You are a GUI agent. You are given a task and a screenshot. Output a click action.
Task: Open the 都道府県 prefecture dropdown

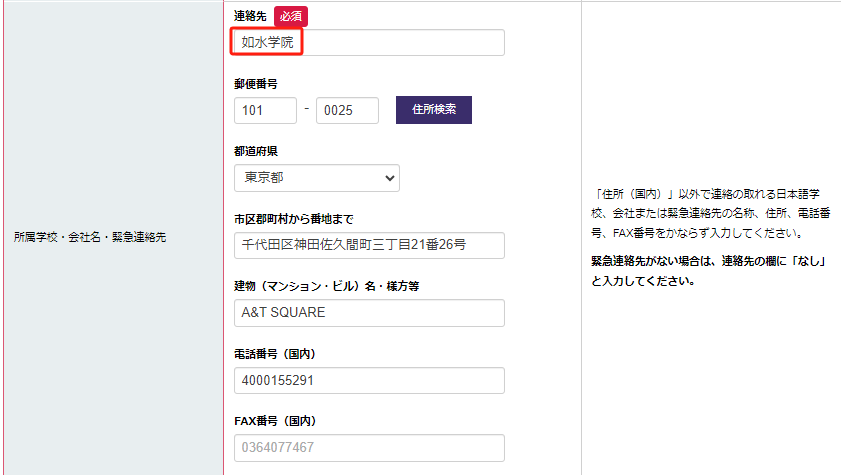317,178
